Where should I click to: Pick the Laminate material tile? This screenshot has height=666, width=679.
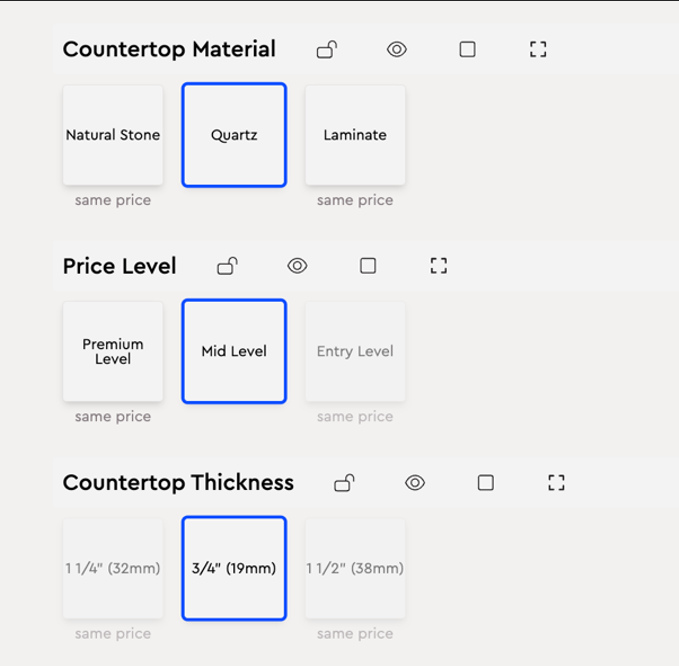pyautogui.click(x=355, y=135)
